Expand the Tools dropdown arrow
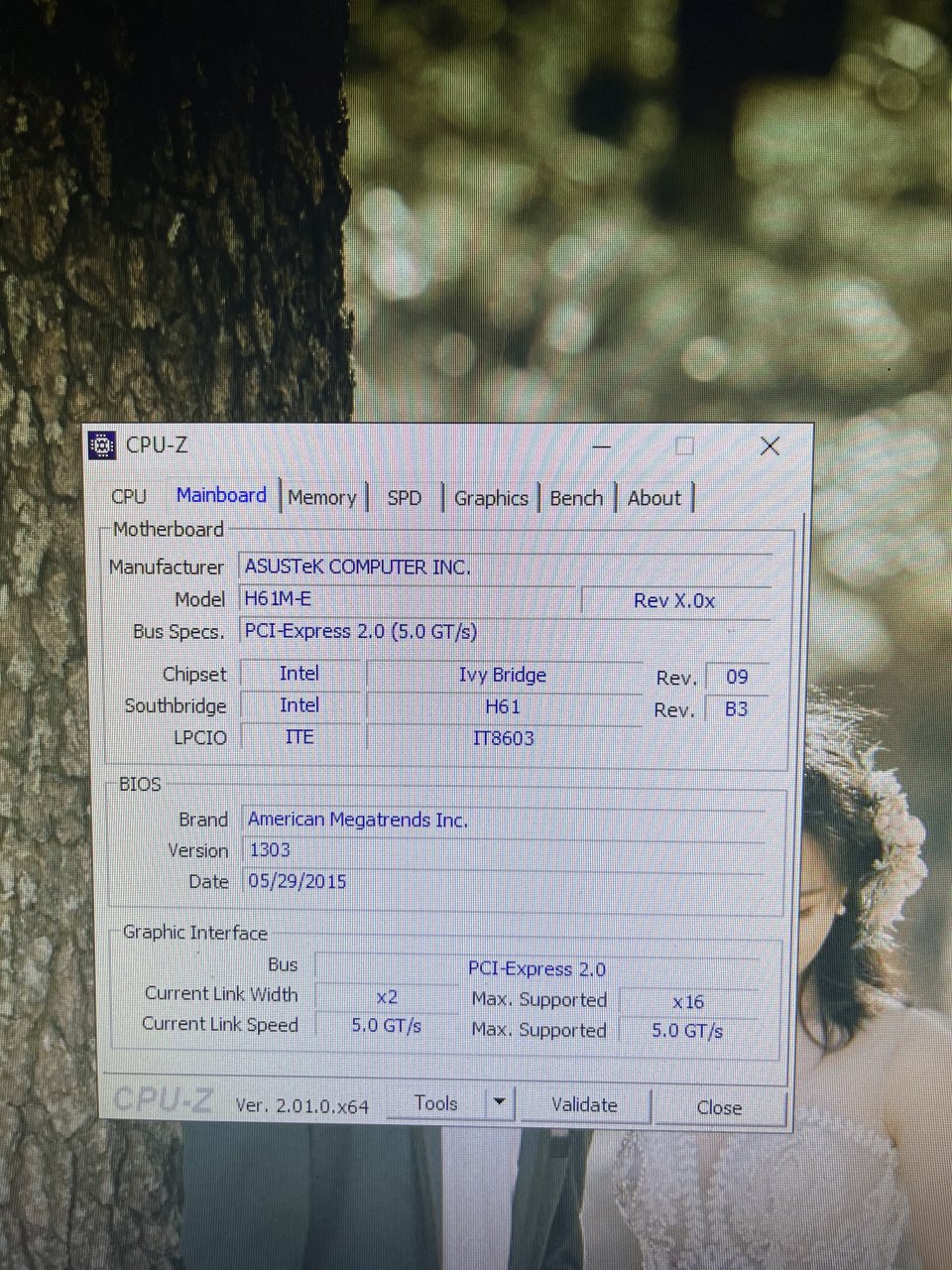This screenshot has width=952, height=1270. (x=500, y=1103)
